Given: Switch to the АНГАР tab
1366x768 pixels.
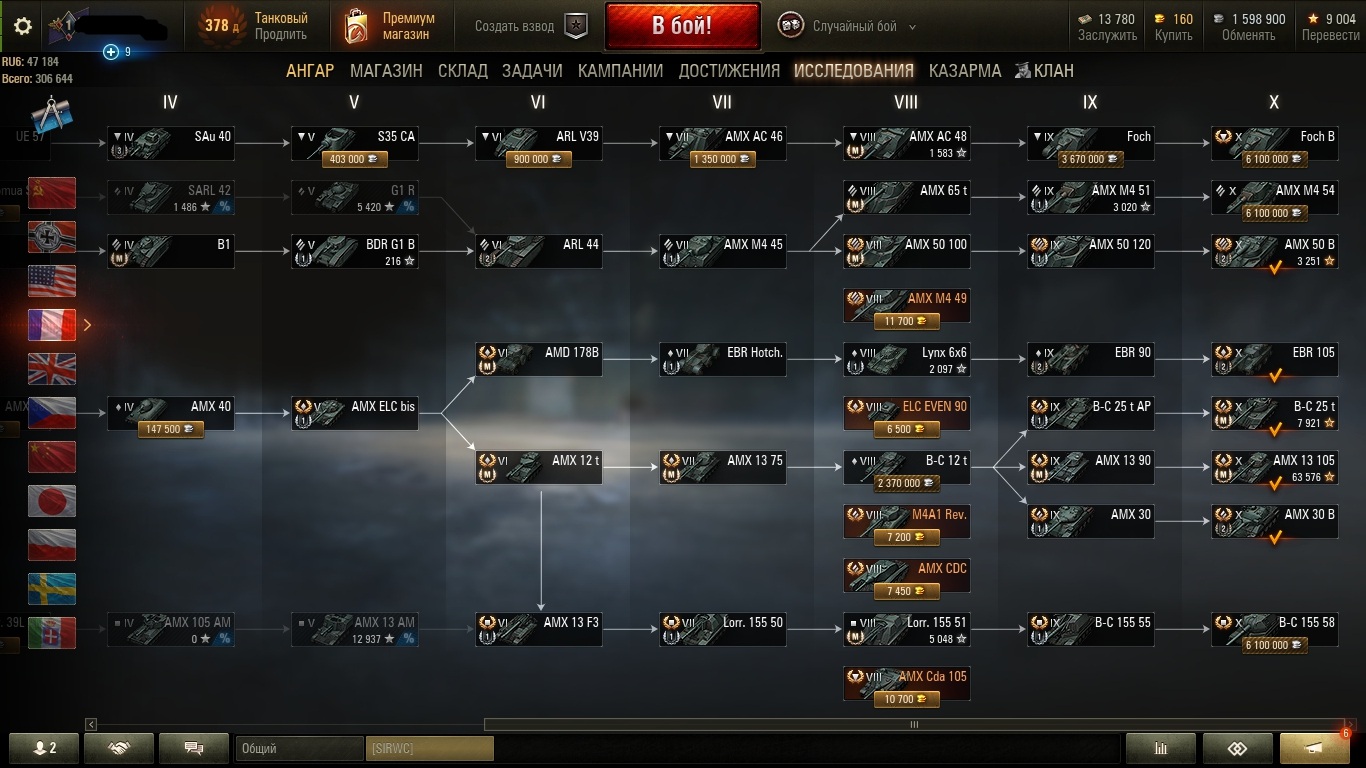Looking at the screenshot, I should tap(310, 71).
